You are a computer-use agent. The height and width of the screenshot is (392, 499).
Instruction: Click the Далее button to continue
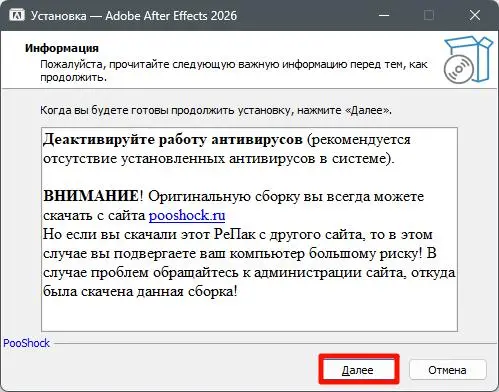(359, 370)
